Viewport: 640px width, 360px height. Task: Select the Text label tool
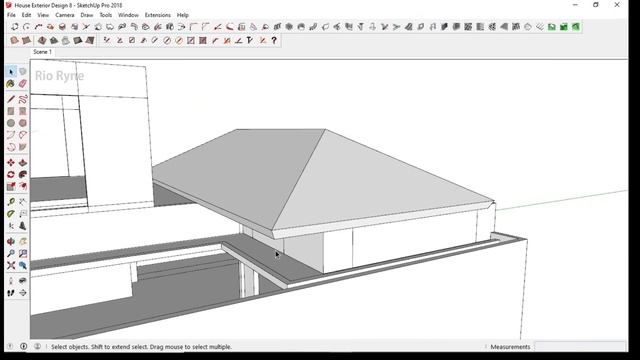[x=23, y=214]
